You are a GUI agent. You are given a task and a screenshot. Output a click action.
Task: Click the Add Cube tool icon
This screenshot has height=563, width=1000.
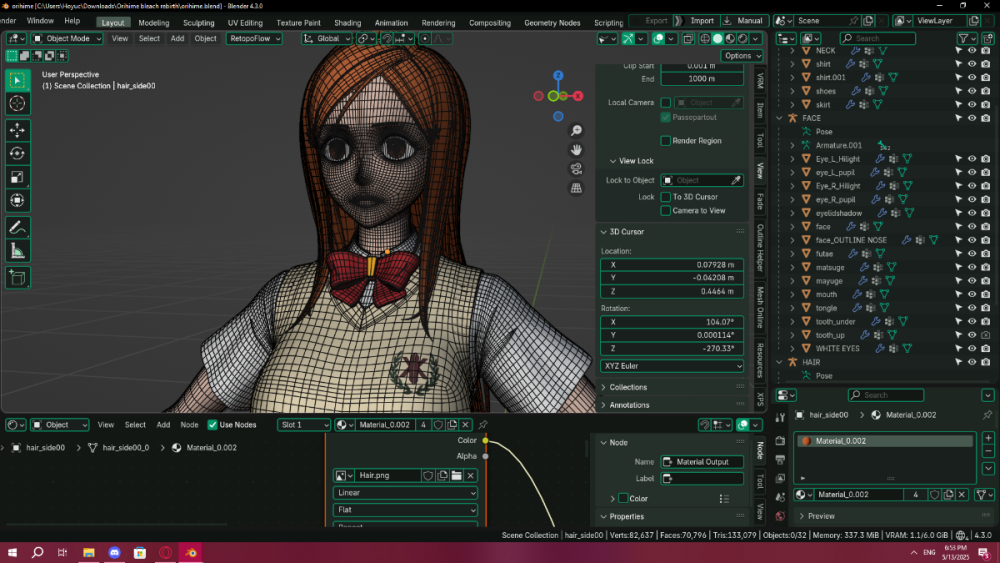[x=17, y=277]
